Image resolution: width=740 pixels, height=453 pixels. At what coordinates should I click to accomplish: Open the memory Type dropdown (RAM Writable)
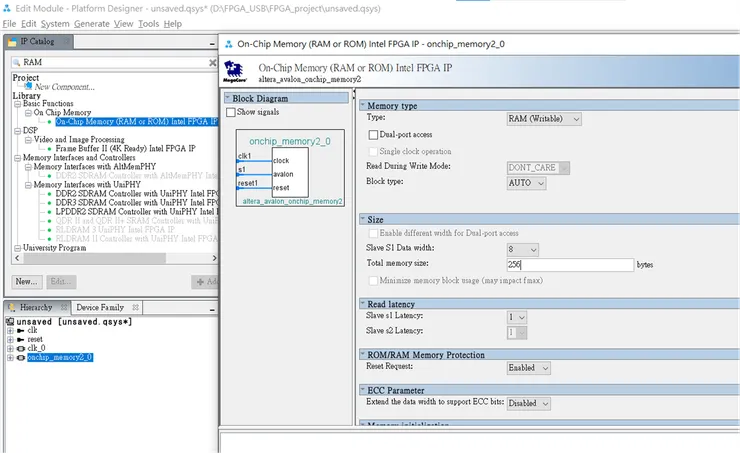point(544,119)
